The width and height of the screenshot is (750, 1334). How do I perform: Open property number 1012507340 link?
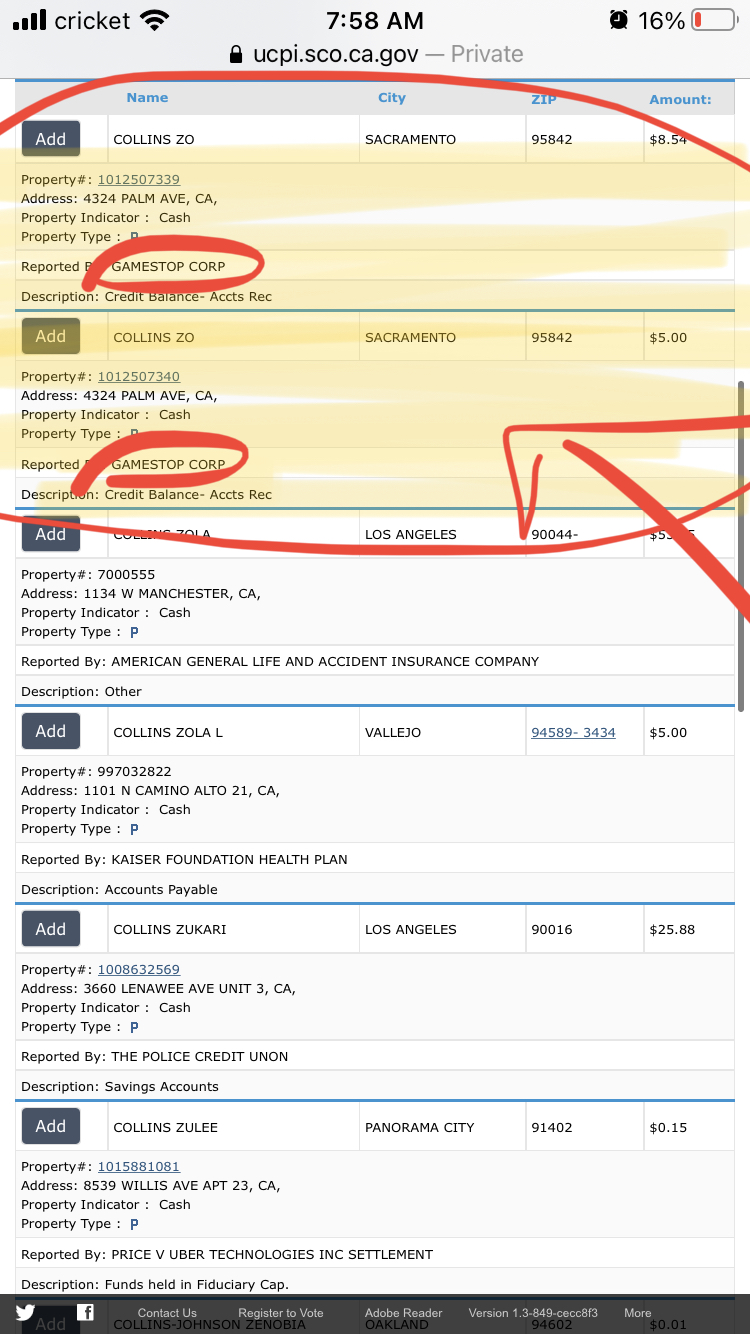tap(139, 377)
